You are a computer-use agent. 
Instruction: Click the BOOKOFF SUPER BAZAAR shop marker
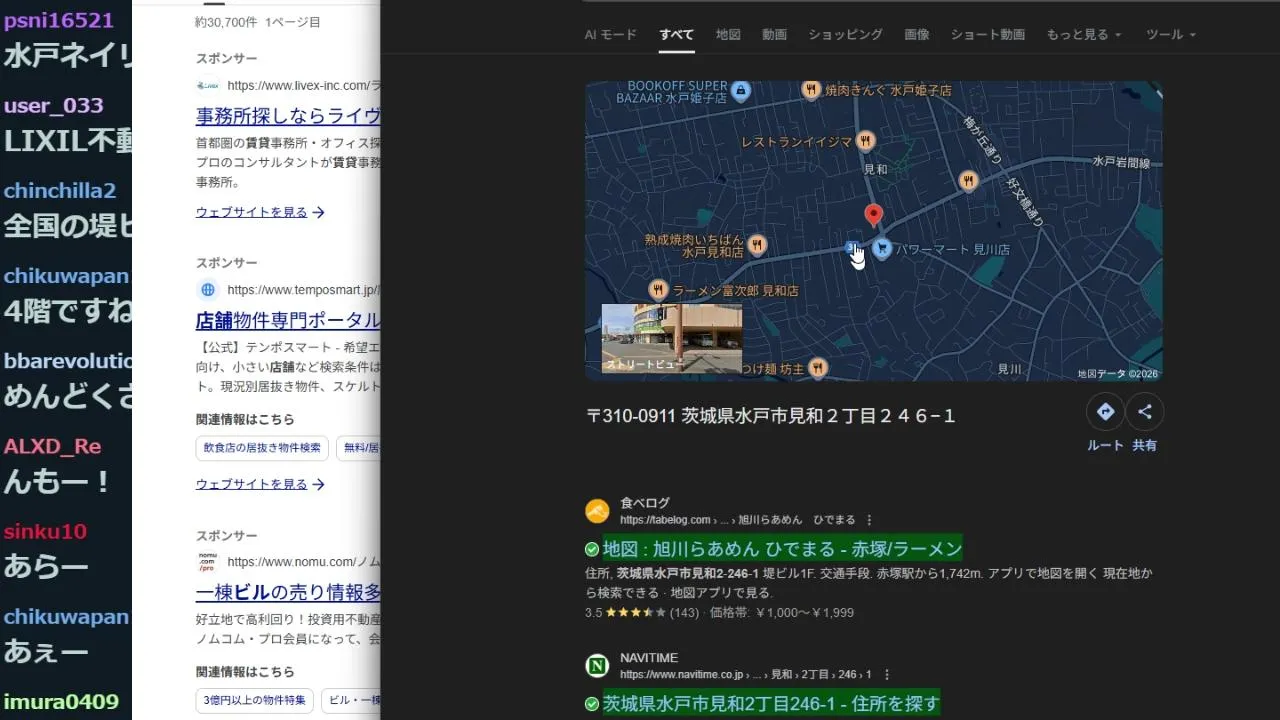[x=740, y=91]
